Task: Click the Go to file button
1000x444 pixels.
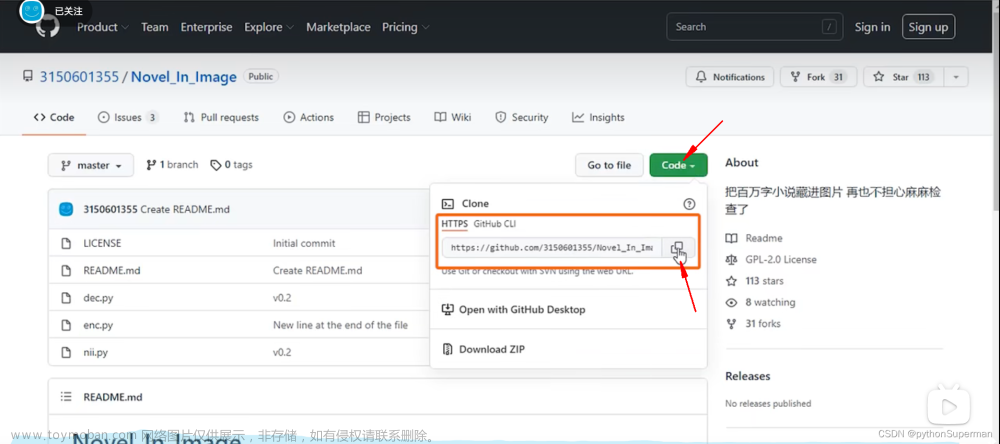Action: 609,165
